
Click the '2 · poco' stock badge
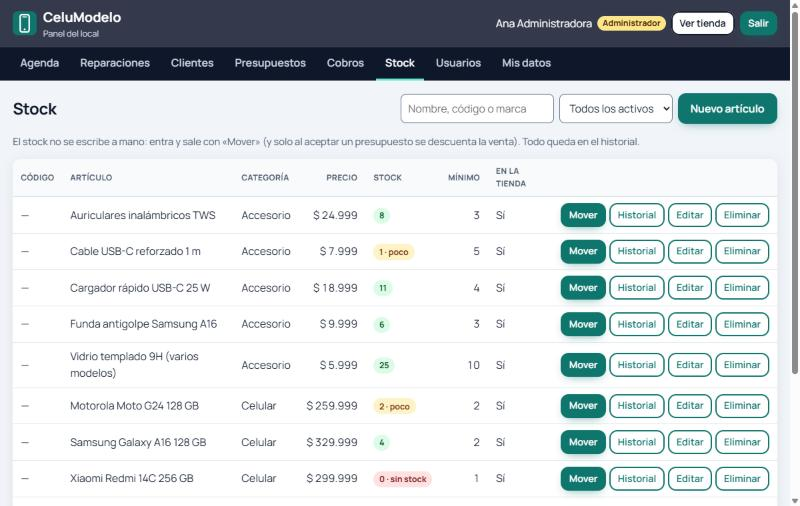(x=394, y=407)
